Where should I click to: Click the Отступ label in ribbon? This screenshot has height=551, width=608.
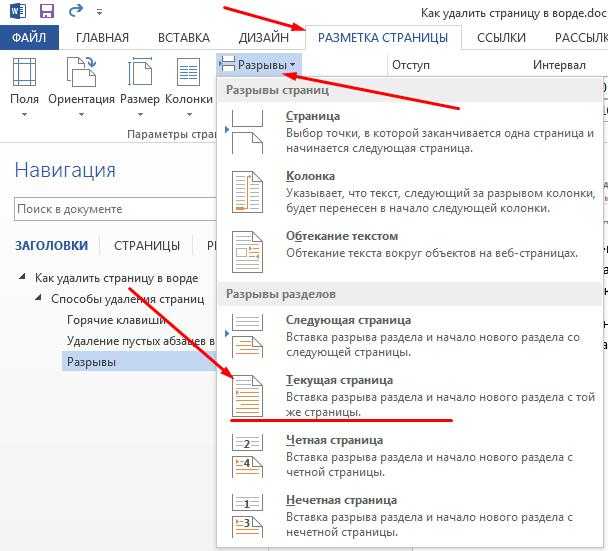pos(411,65)
